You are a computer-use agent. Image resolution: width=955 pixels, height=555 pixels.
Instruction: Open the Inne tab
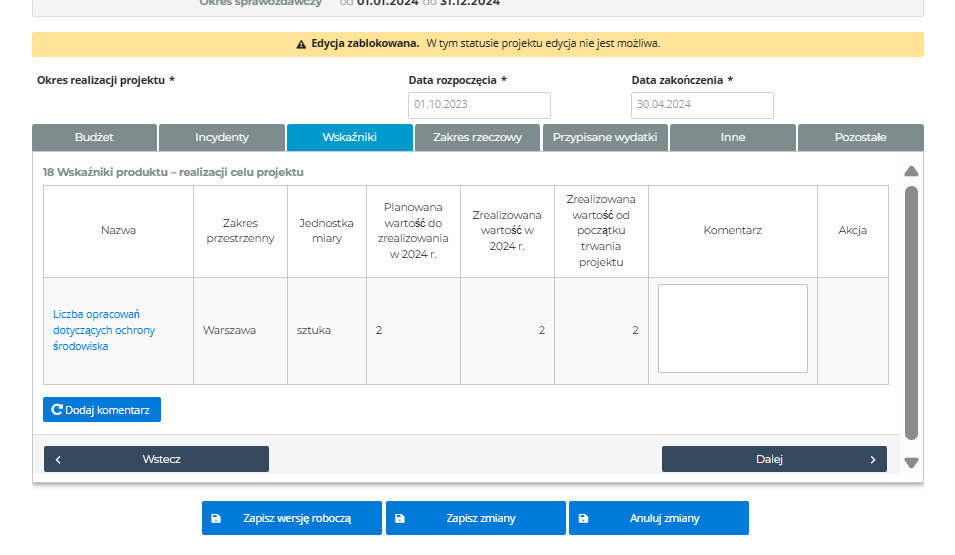click(732, 138)
